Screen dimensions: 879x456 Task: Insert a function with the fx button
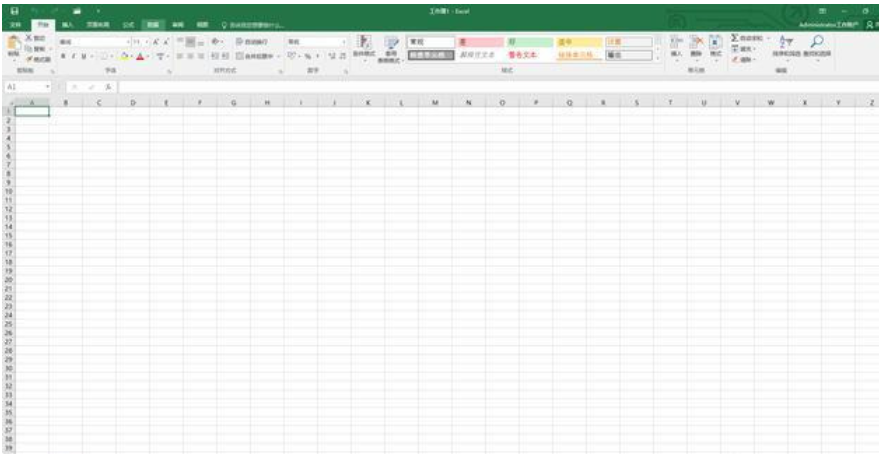pyautogui.click(x=108, y=87)
